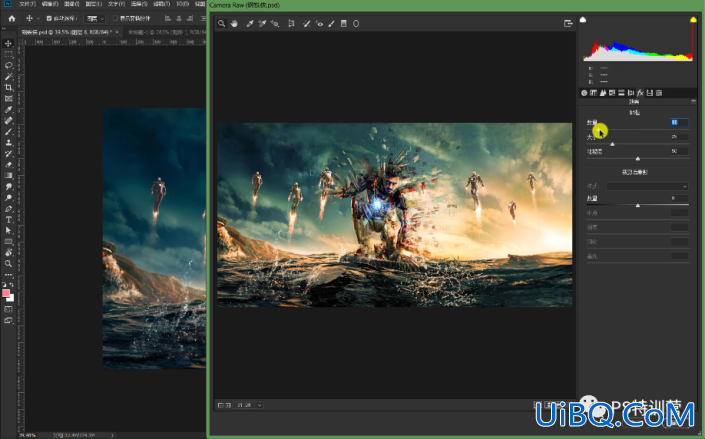Select the Photoshop toolbox Zoom tool
This screenshot has width=705, height=439.
click(9, 264)
